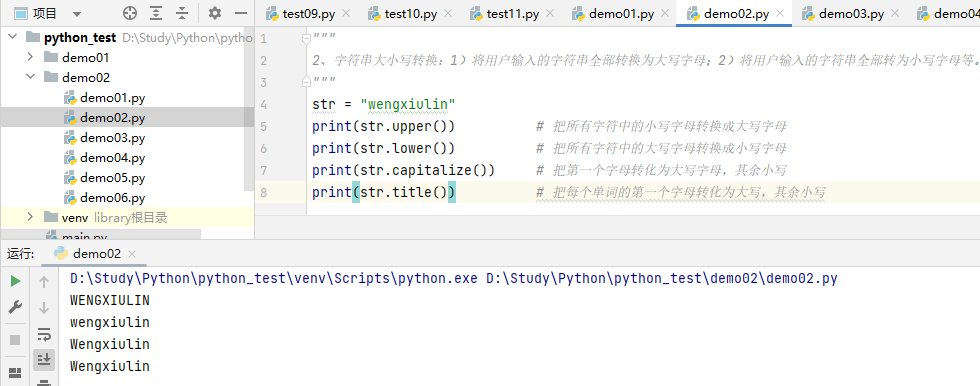Go up the stack trace arrow
Viewport: 980px width, 386px height.
click(x=44, y=282)
